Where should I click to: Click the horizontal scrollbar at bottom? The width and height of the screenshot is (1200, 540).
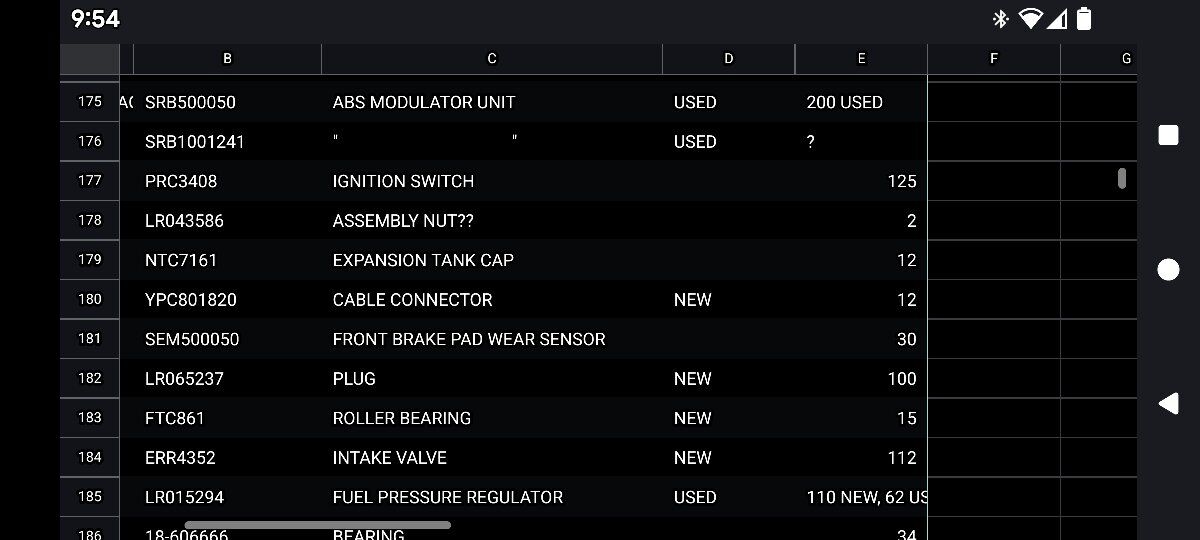(x=318, y=525)
